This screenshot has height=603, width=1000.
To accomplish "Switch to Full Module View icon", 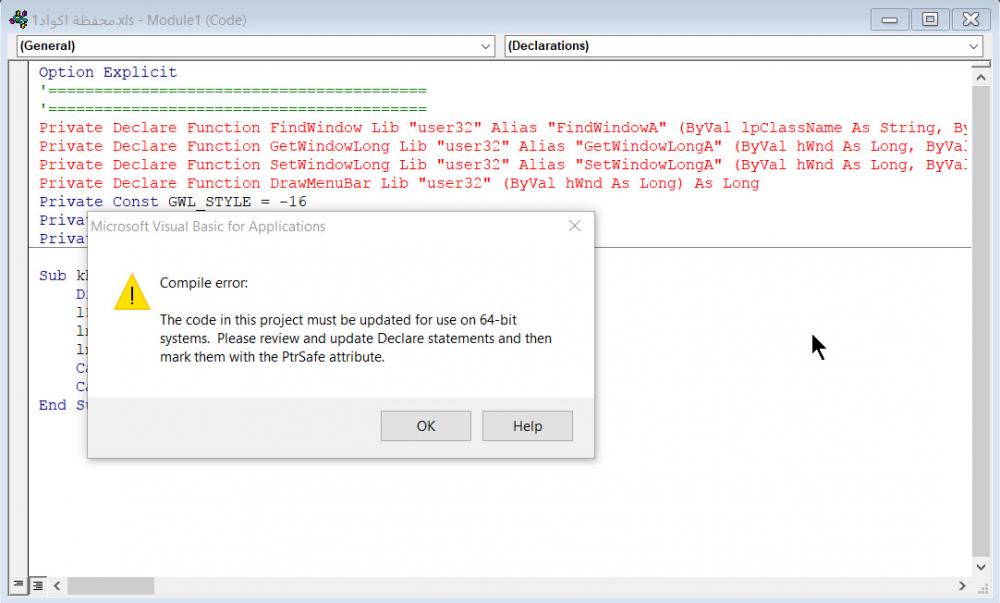I will 38,586.
